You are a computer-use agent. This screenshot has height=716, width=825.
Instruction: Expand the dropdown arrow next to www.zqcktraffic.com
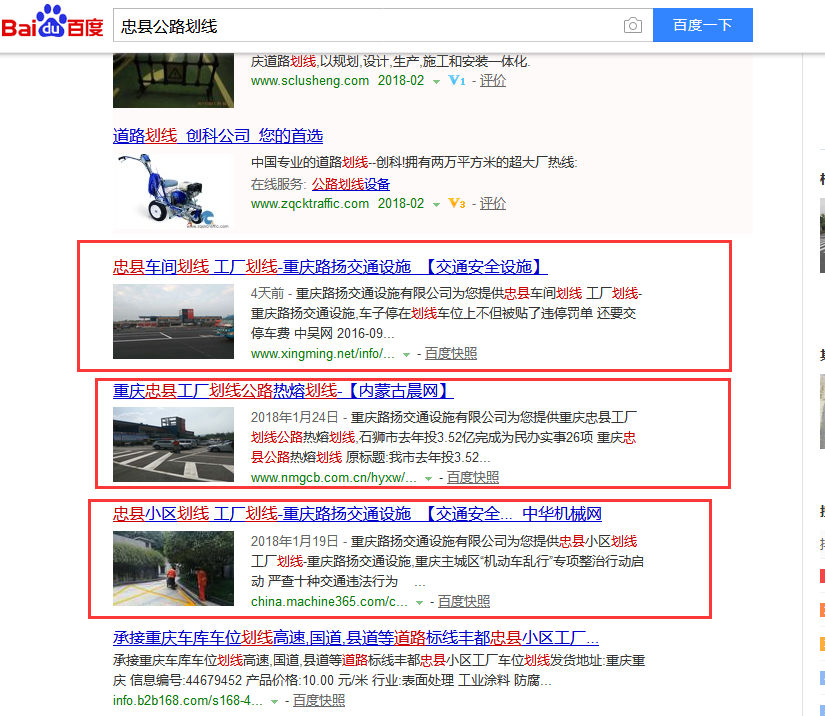click(x=437, y=203)
